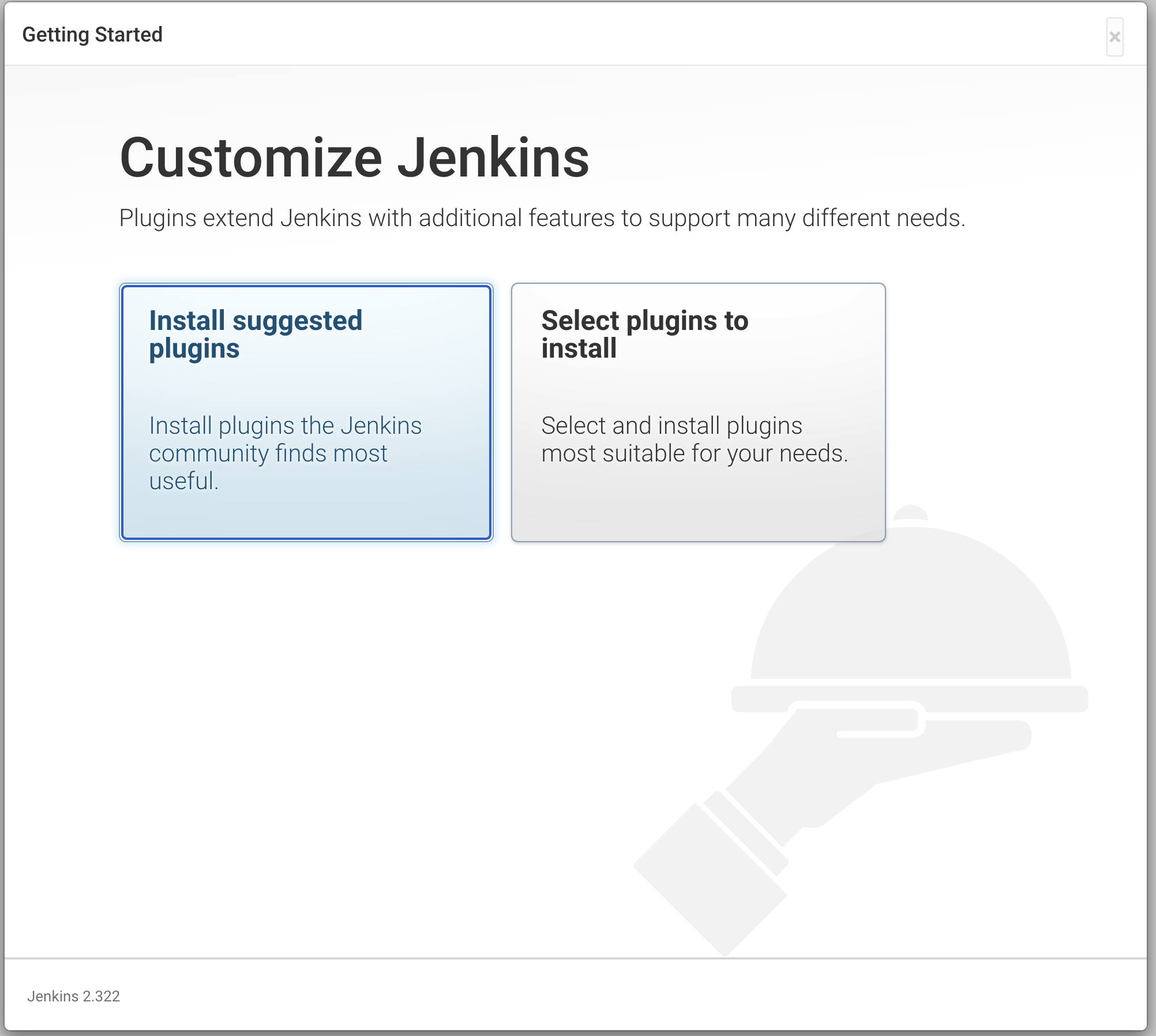Click the Getting Started header title
1156x1036 pixels.
pyautogui.click(x=92, y=35)
